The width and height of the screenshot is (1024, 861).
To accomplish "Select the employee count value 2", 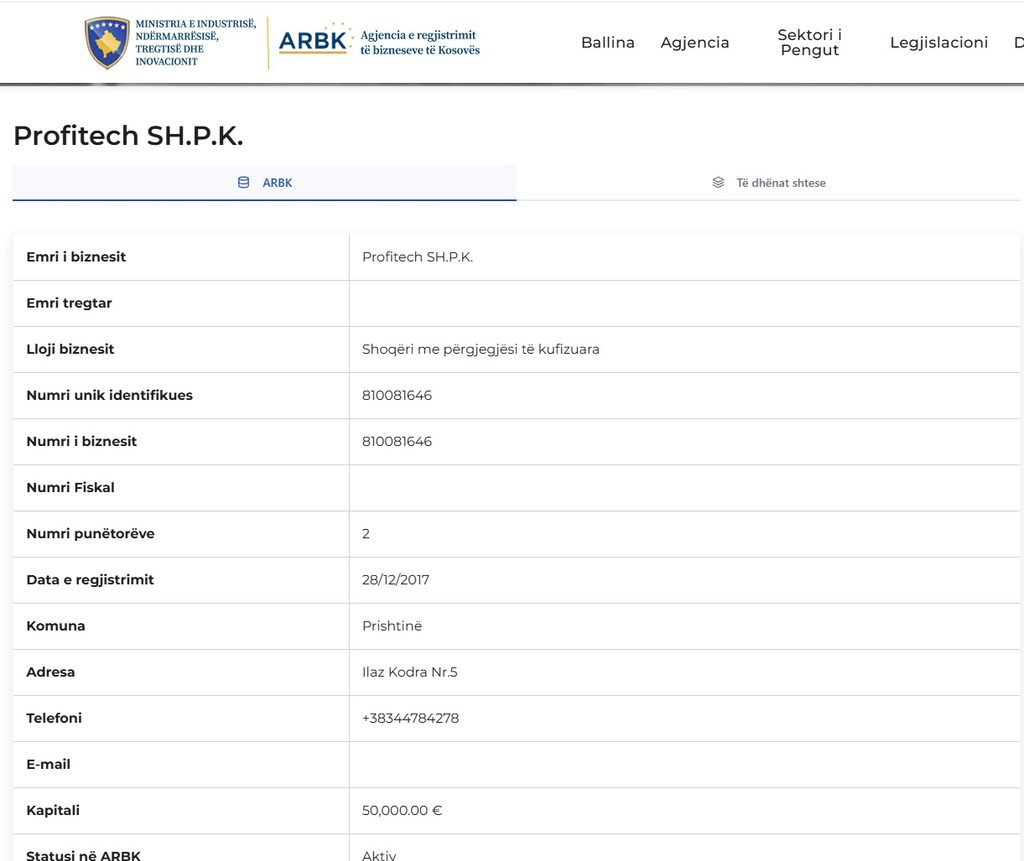I will 366,534.
